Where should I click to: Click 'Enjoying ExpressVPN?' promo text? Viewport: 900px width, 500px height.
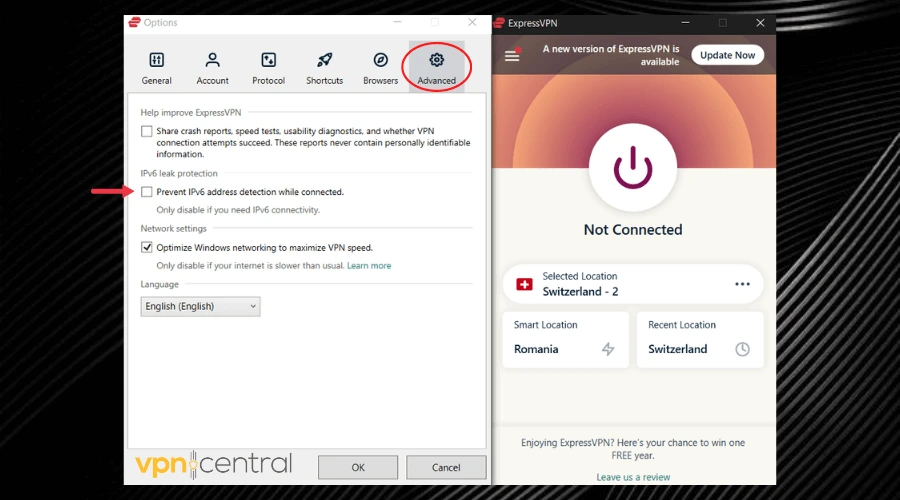(633, 449)
